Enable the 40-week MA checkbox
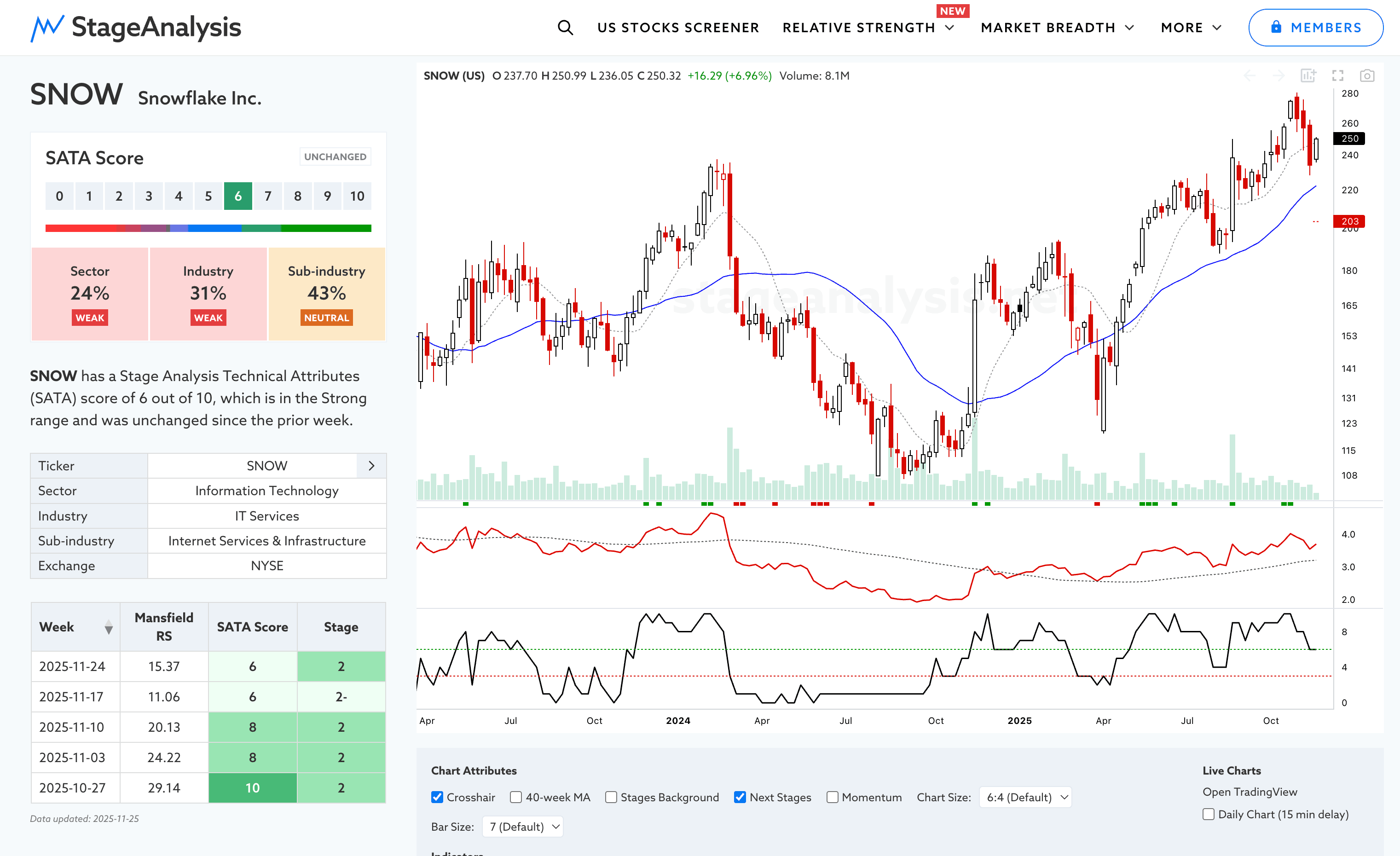 (x=516, y=797)
